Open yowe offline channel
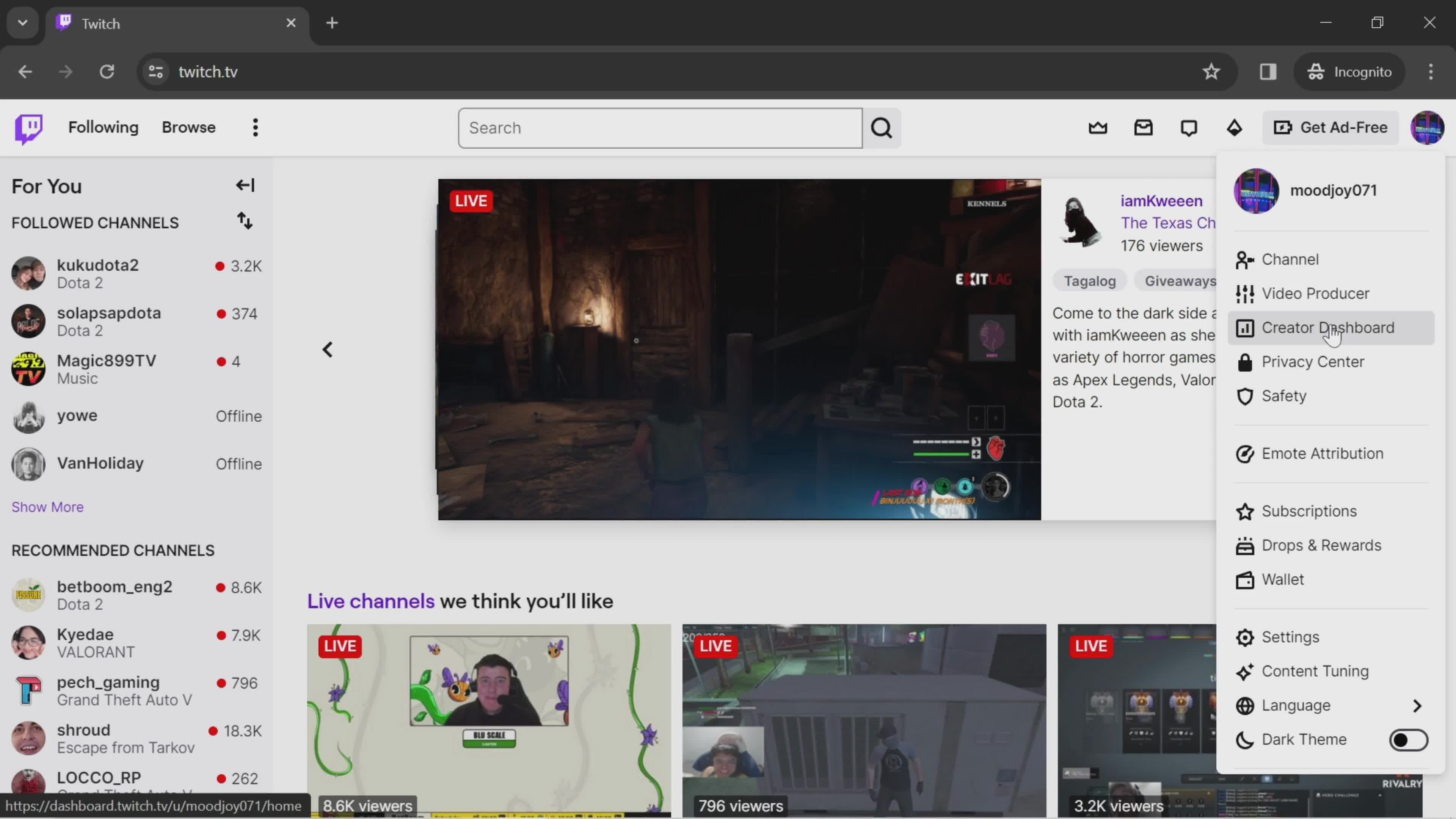Image resolution: width=1456 pixels, height=819 pixels. (137, 417)
